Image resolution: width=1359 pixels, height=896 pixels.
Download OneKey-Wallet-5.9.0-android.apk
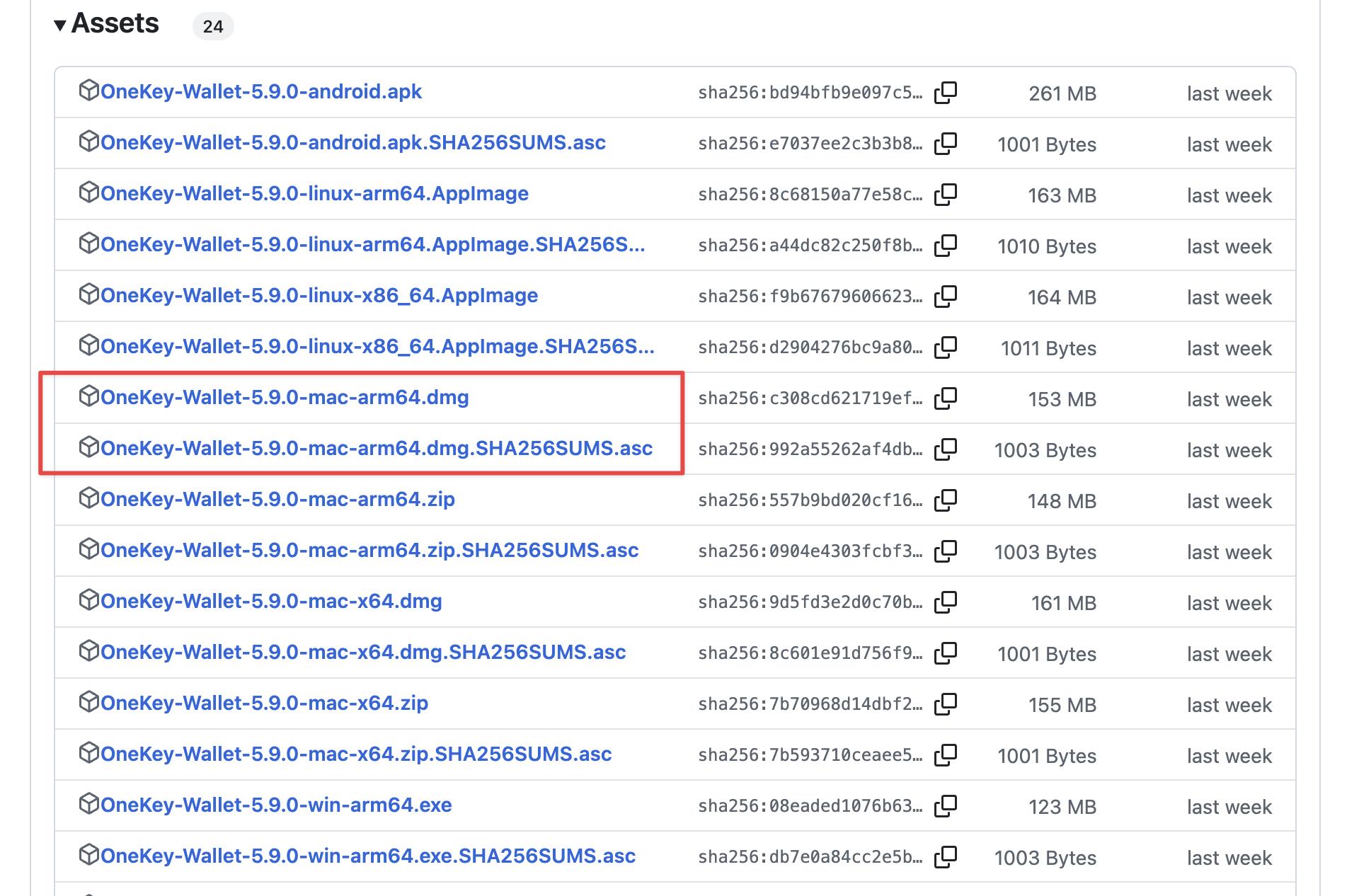pyautogui.click(x=261, y=92)
